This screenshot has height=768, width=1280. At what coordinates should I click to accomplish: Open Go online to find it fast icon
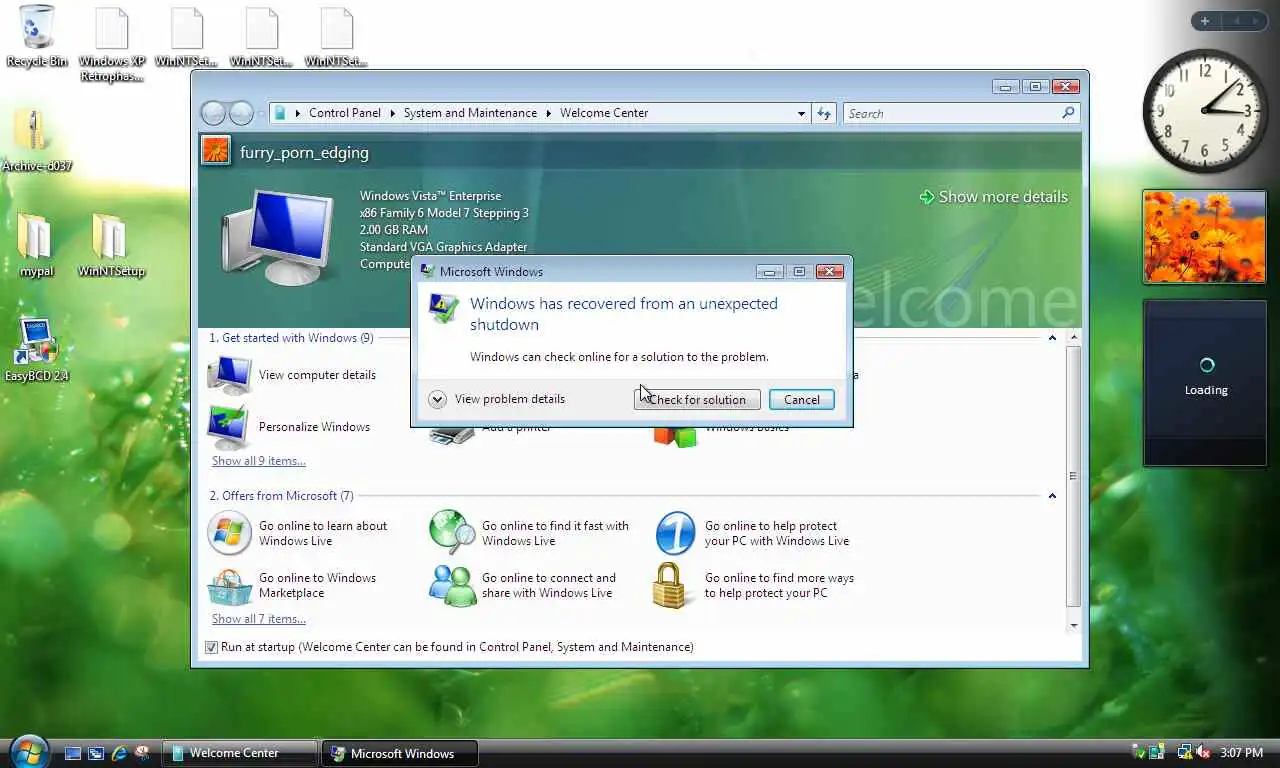452,533
